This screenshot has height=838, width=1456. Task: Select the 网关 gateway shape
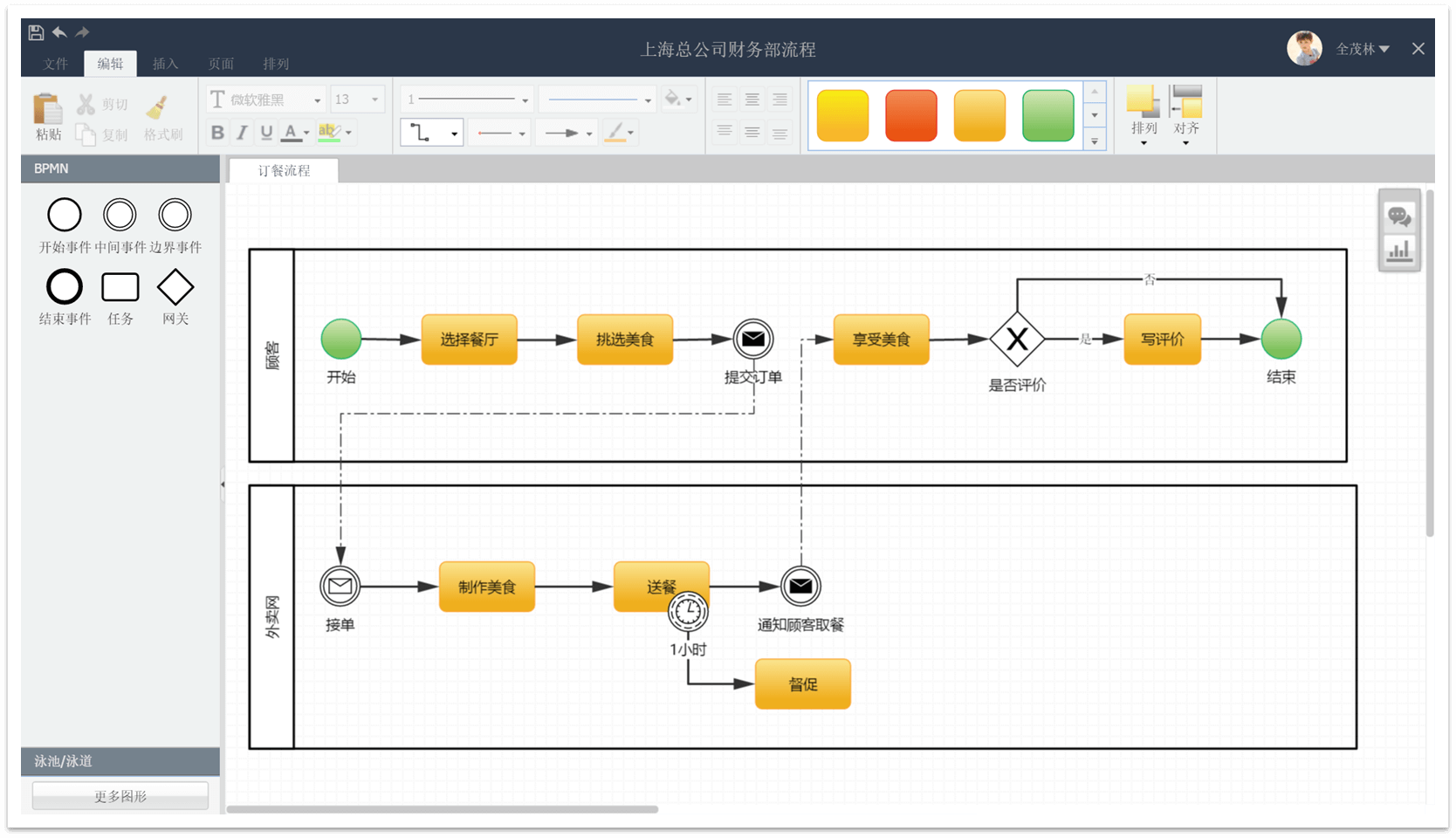click(175, 286)
